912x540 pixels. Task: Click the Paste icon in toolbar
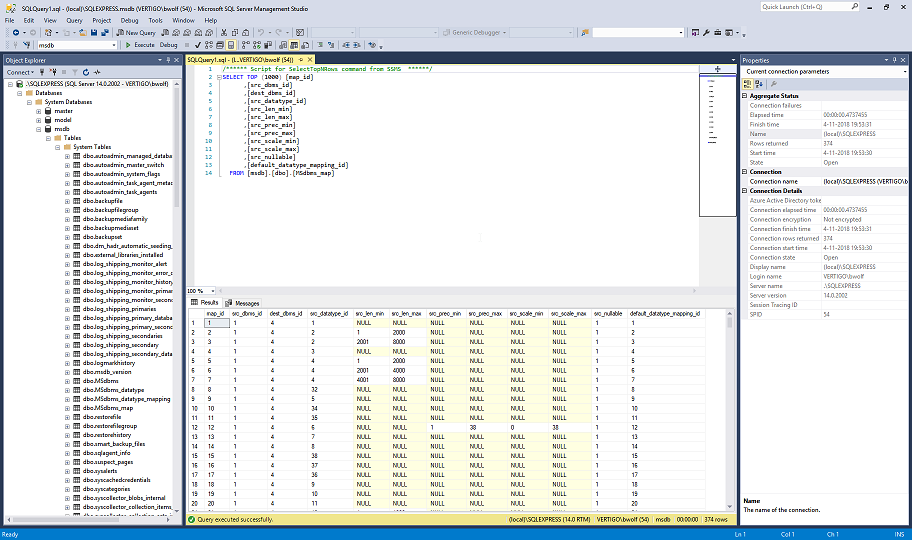[x=245, y=33]
